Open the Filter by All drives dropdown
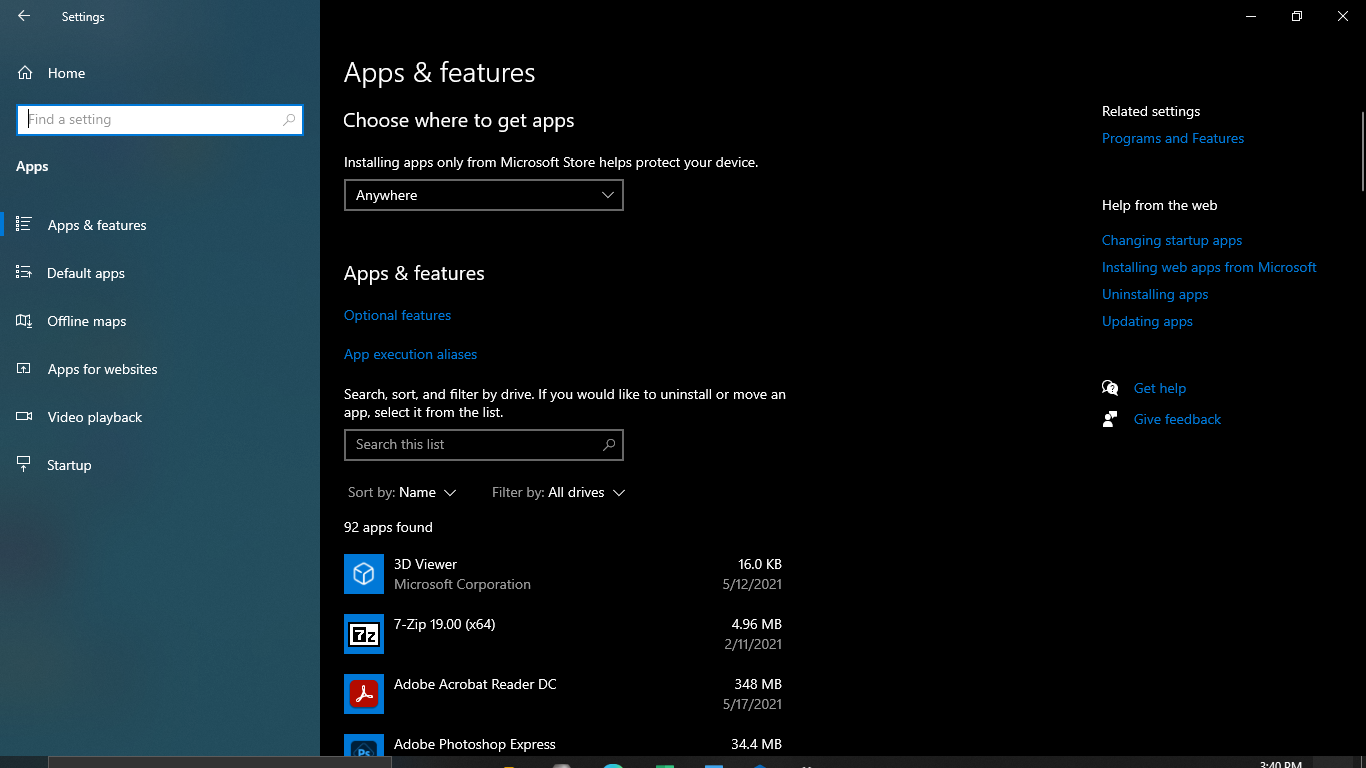 coord(558,493)
